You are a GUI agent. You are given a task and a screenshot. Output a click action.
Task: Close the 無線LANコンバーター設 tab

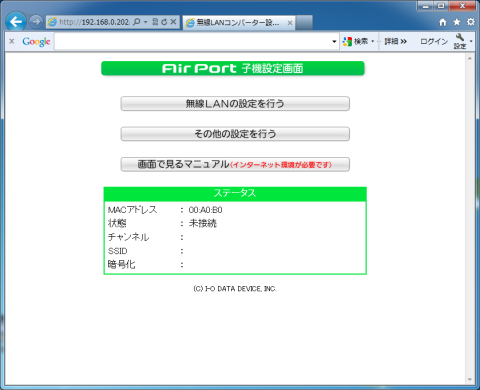tap(290, 23)
